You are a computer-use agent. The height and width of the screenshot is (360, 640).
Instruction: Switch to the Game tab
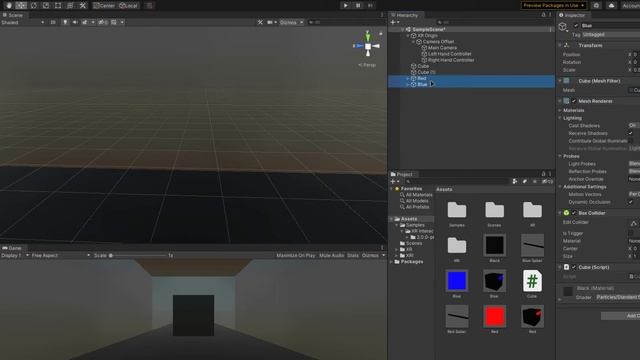[x=12, y=248]
